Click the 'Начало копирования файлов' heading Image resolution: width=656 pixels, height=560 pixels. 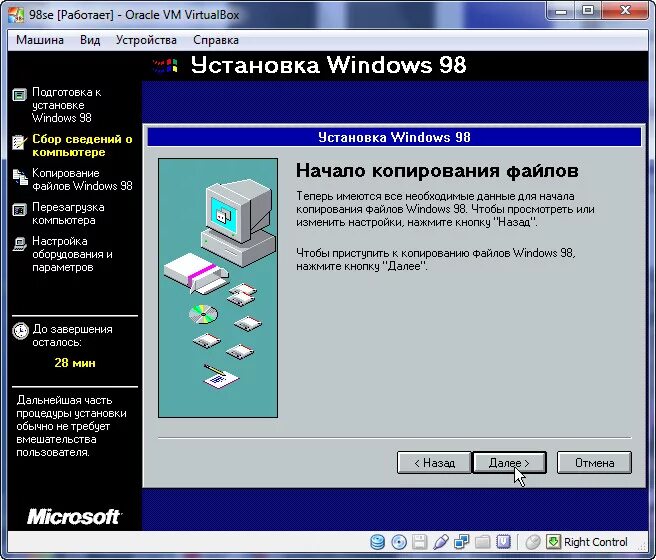437,170
